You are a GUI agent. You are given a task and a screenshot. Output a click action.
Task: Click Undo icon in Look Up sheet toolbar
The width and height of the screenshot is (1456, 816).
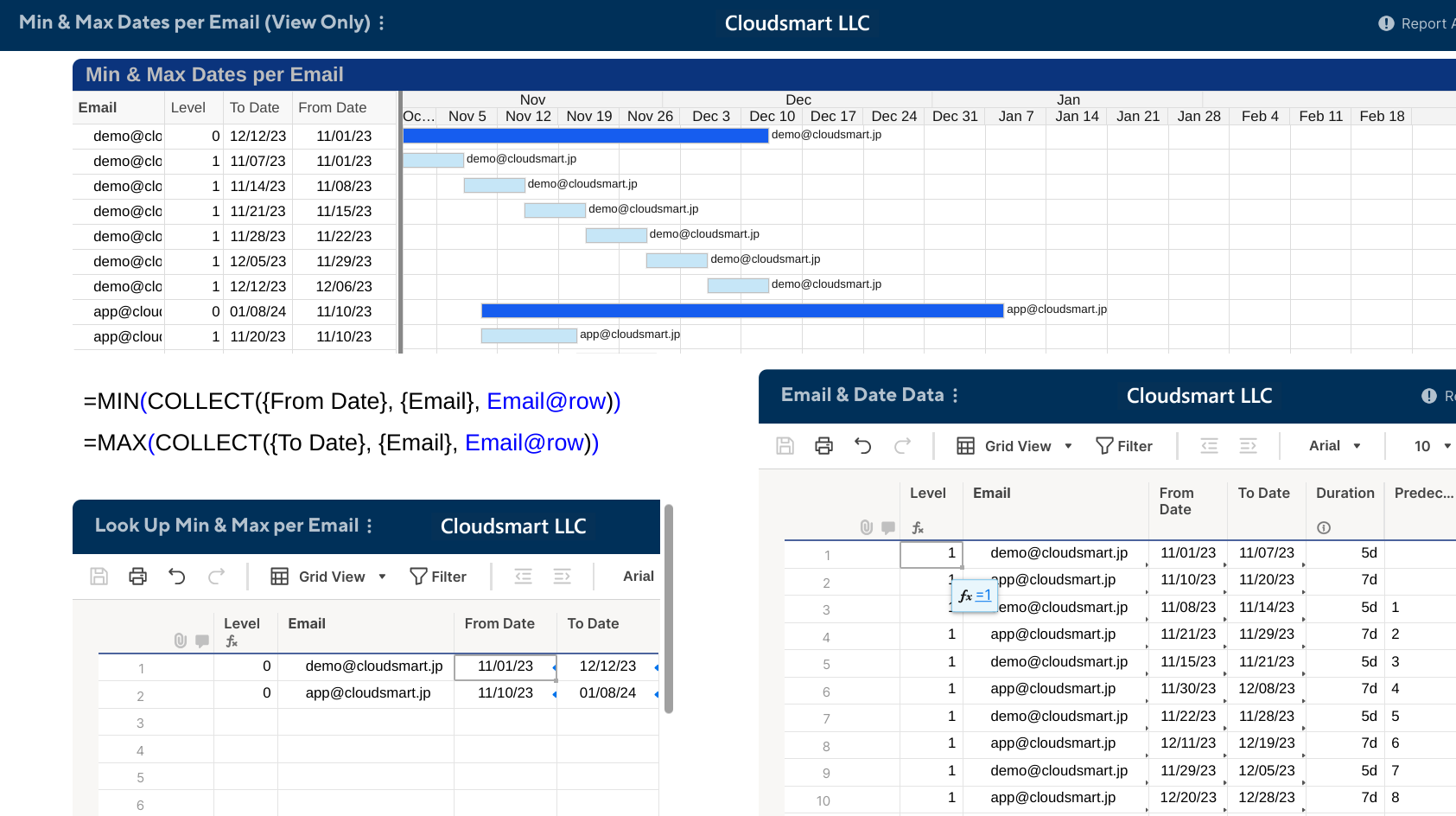177,577
